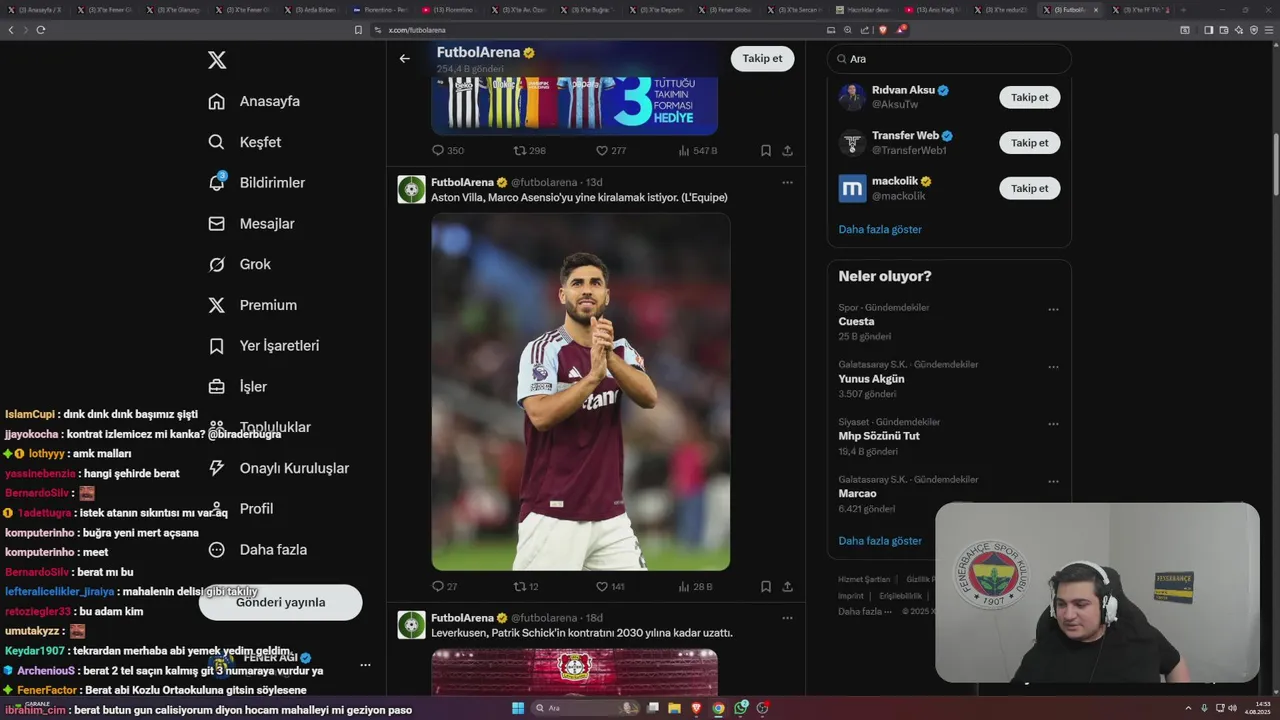Open the Marcao trending topic

point(857,494)
